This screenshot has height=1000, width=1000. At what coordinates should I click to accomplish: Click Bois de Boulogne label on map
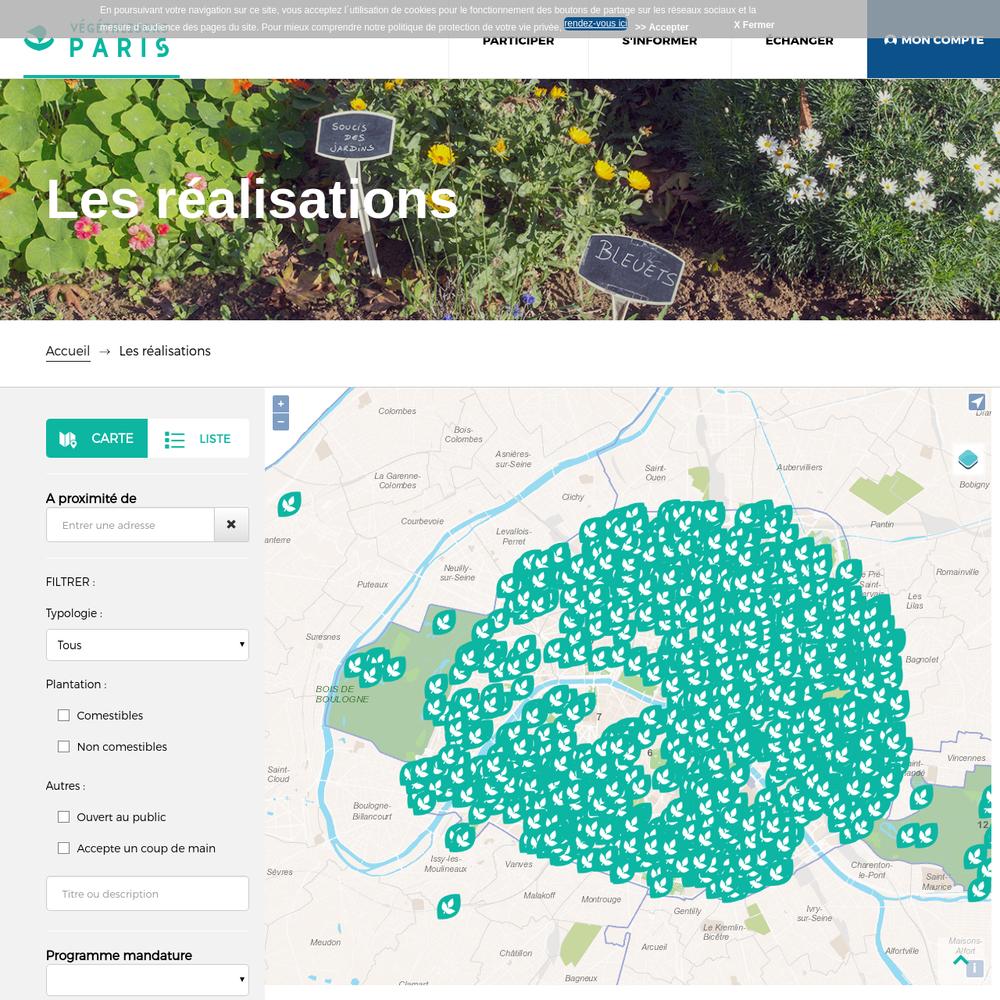click(x=342, y=694)
